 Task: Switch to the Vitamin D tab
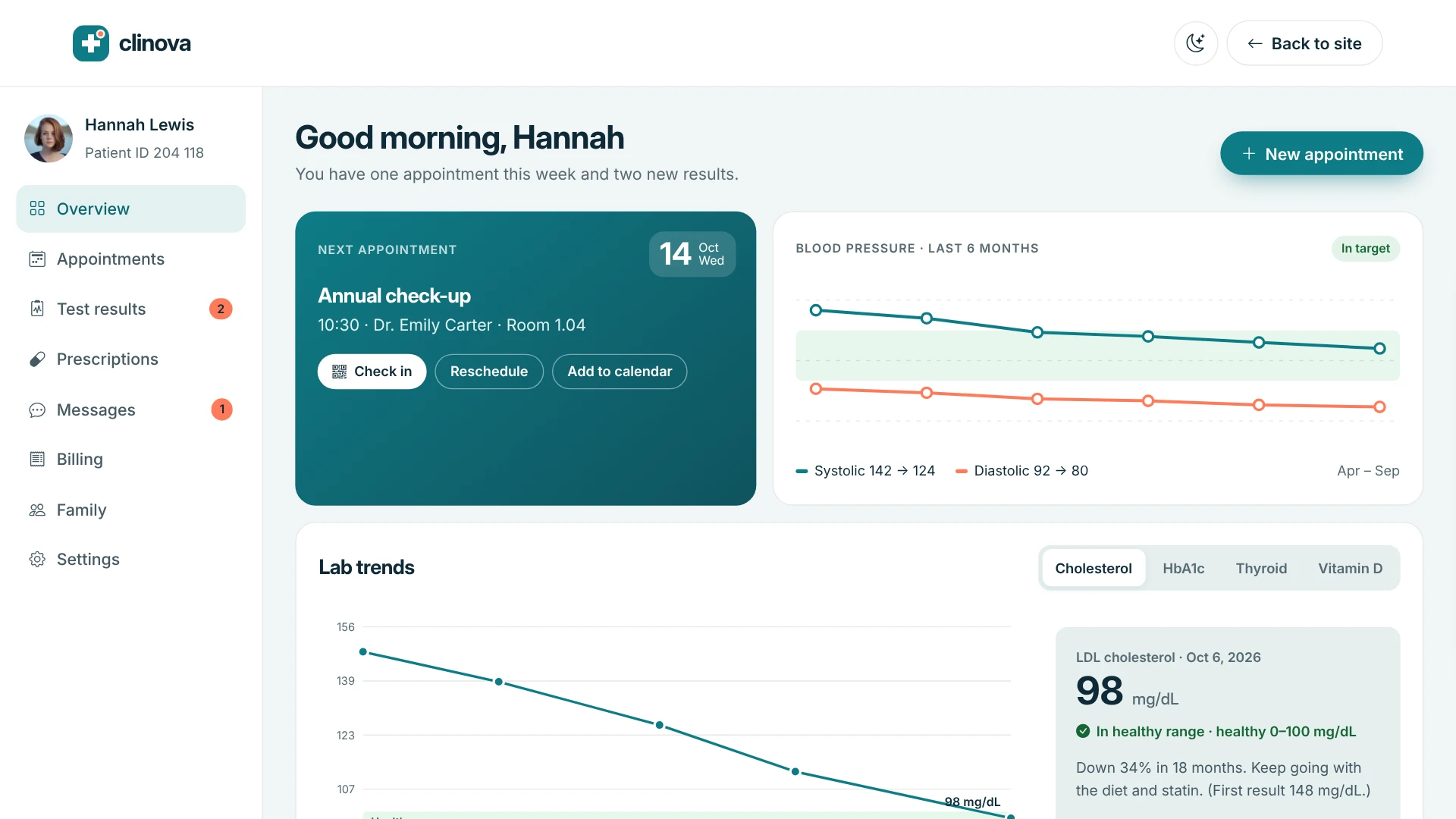pos(1350,568)
